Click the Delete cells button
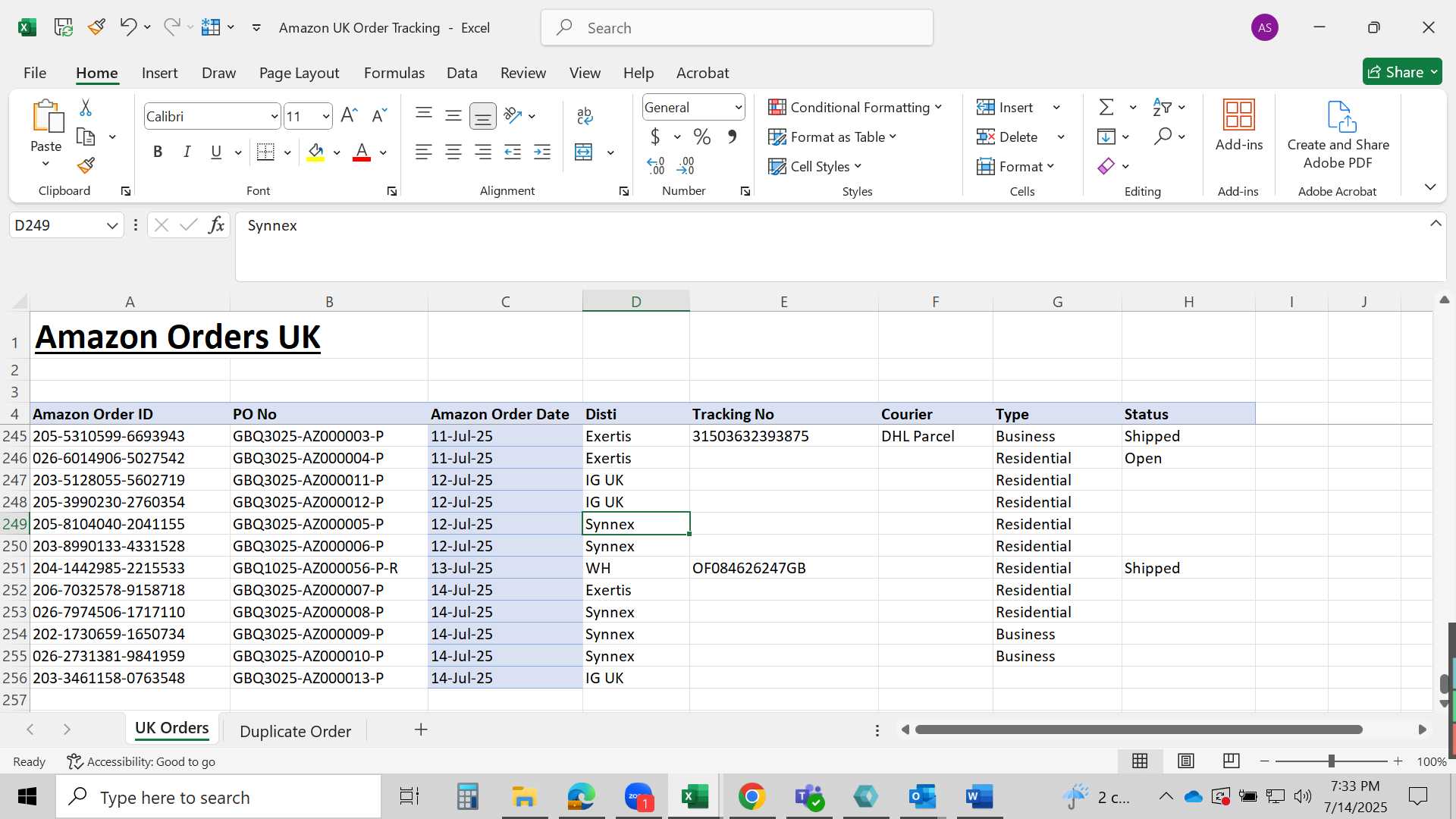Viewport: 1456px width, 819px height. pos(1009,136)
